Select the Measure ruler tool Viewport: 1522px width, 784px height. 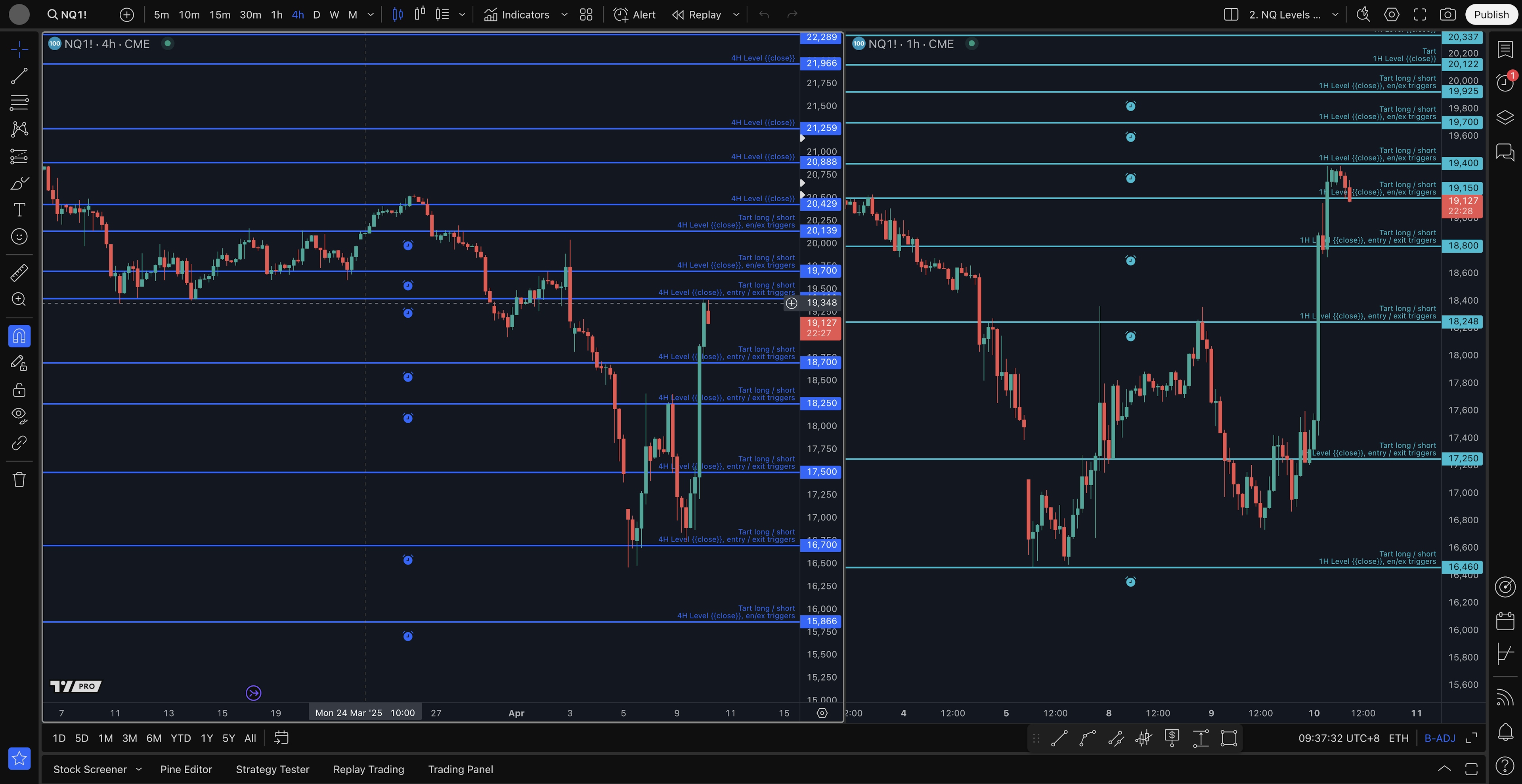[x=19, y=273]
